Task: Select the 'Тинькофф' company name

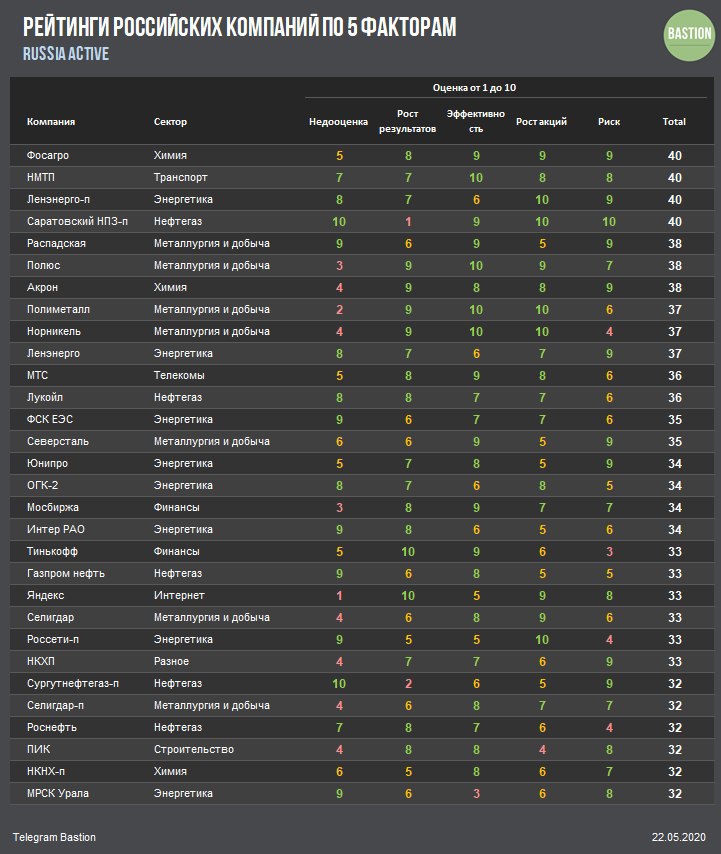Action: pyautogui.click(x=52, y=551)
